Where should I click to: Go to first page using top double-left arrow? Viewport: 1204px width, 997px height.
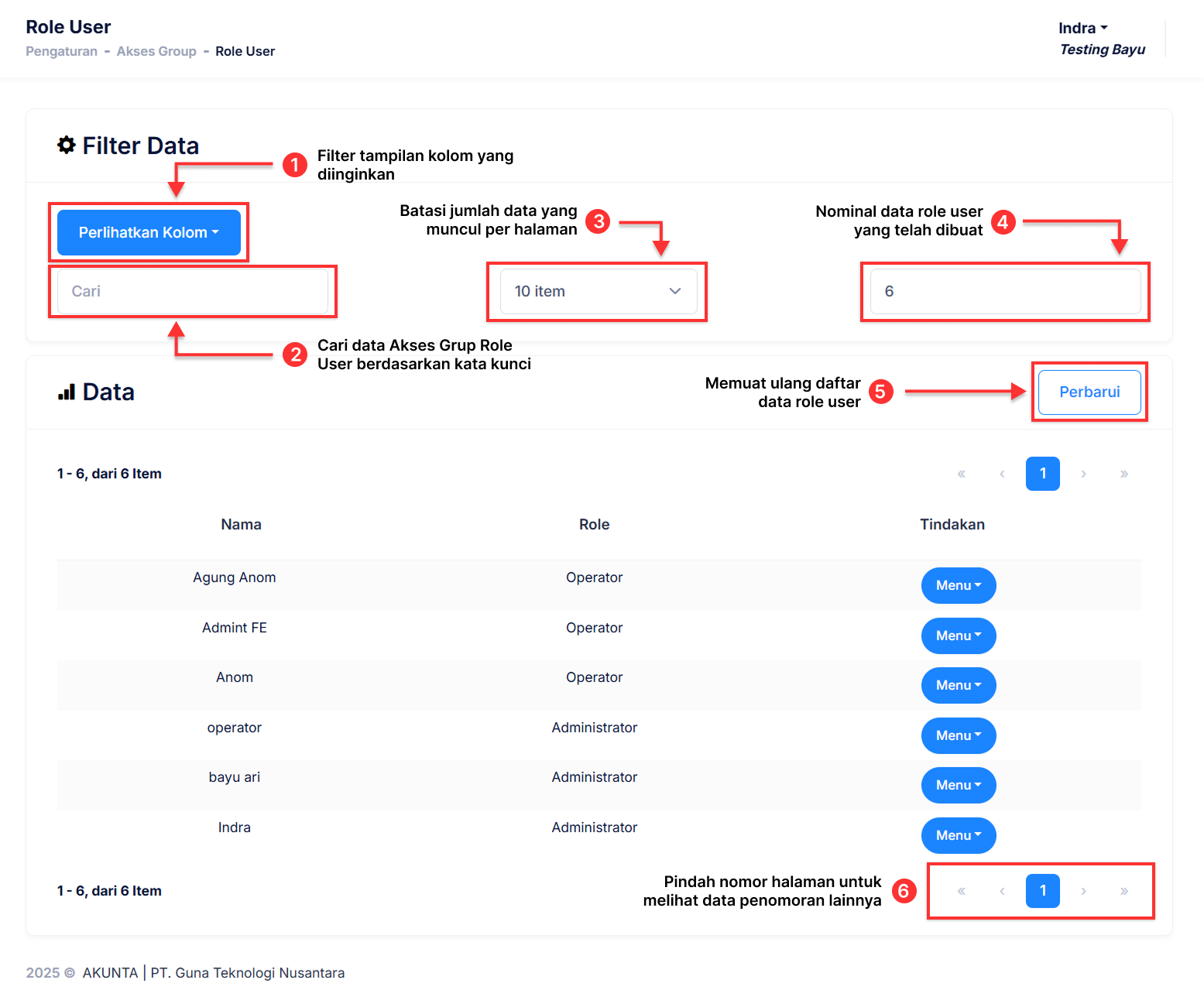point(962,474)
